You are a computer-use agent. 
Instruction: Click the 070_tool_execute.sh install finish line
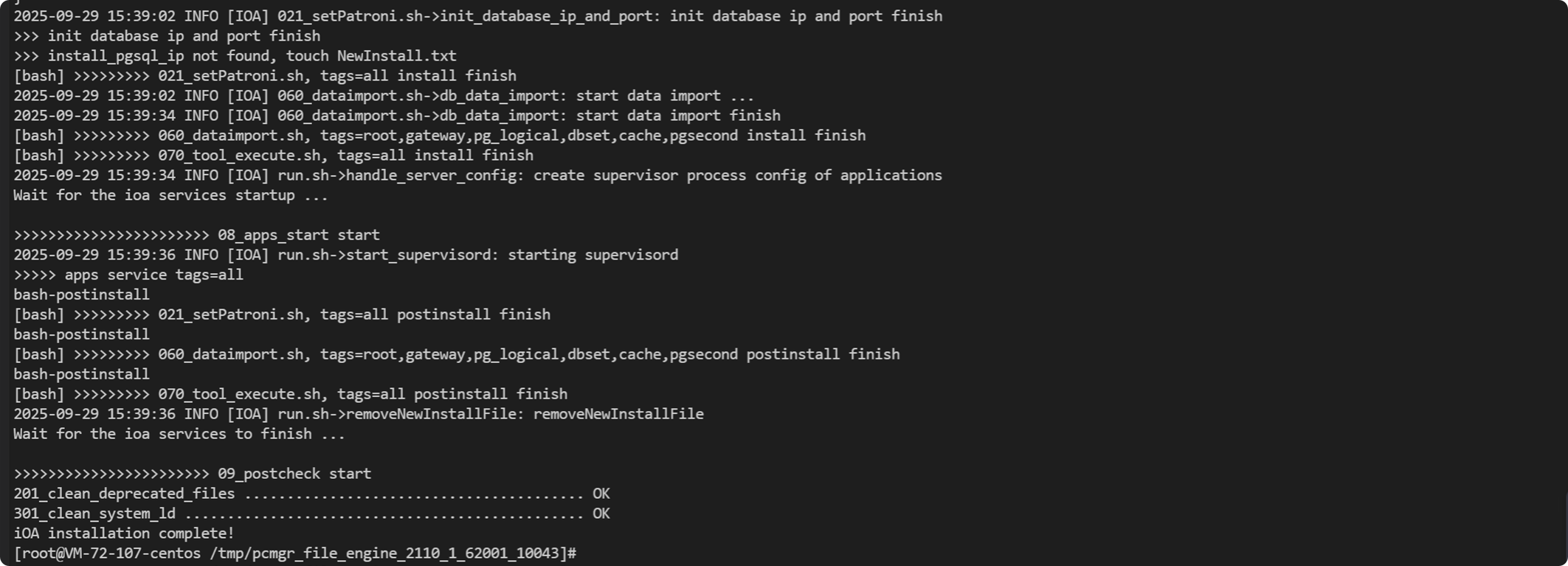coord(273,156)
